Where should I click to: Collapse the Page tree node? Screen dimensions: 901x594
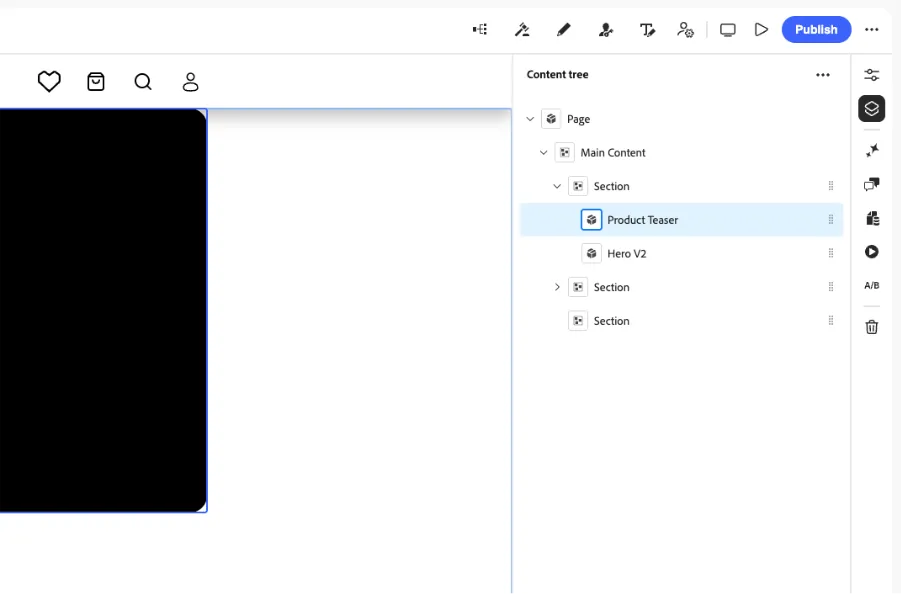530,119
